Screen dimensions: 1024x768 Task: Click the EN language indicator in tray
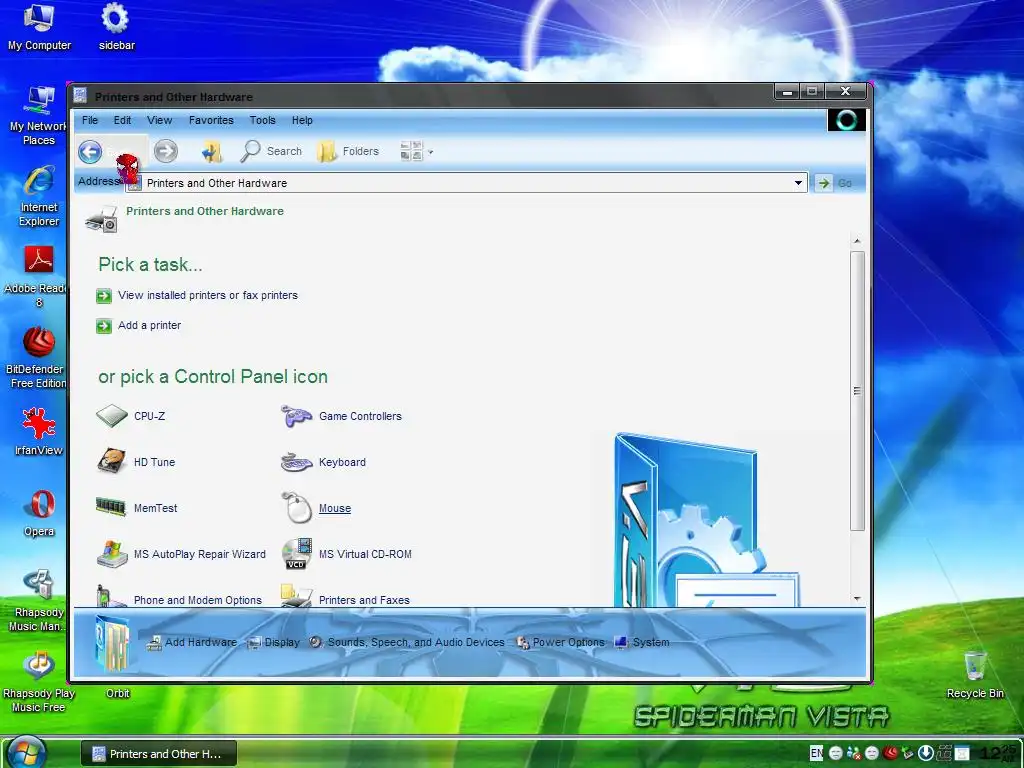[x=816, y=753]
